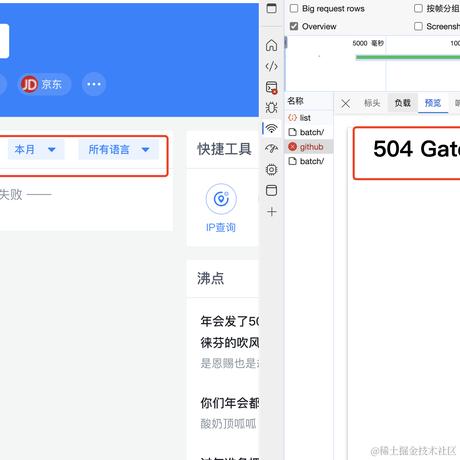Open the Performance gauge icon panel
The height and width of the screenshot is (460, 460).
(271, 149)
